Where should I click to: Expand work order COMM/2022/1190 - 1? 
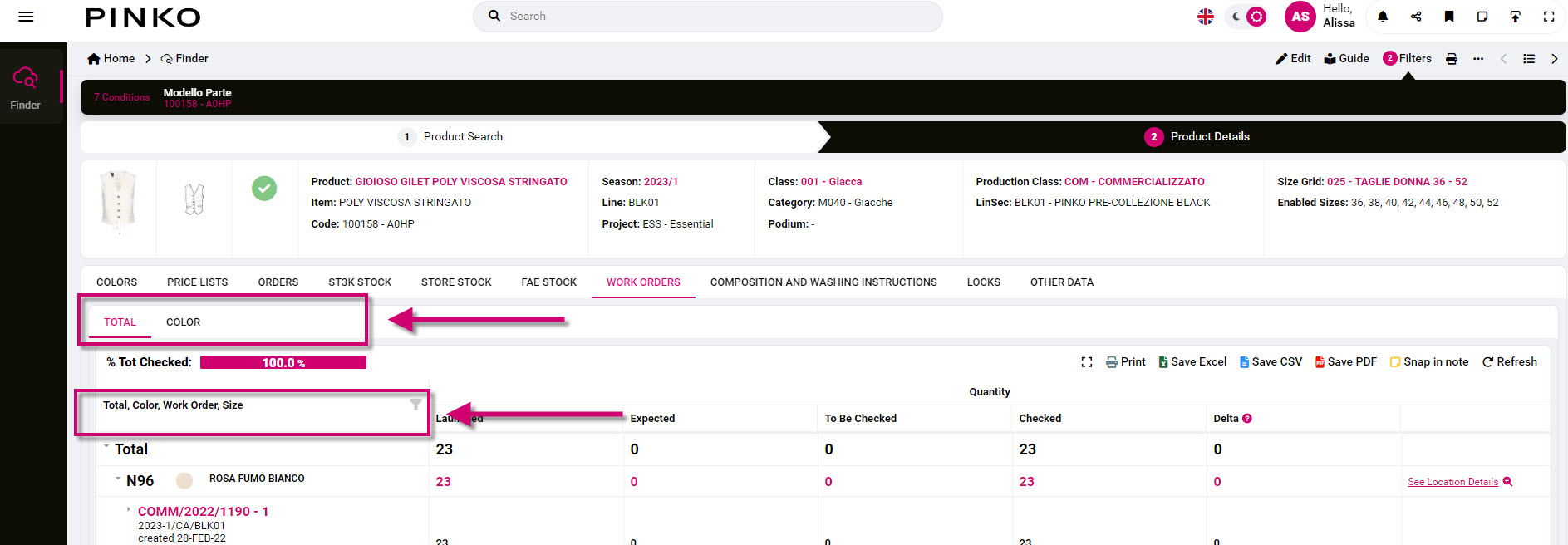coord(128,509)
